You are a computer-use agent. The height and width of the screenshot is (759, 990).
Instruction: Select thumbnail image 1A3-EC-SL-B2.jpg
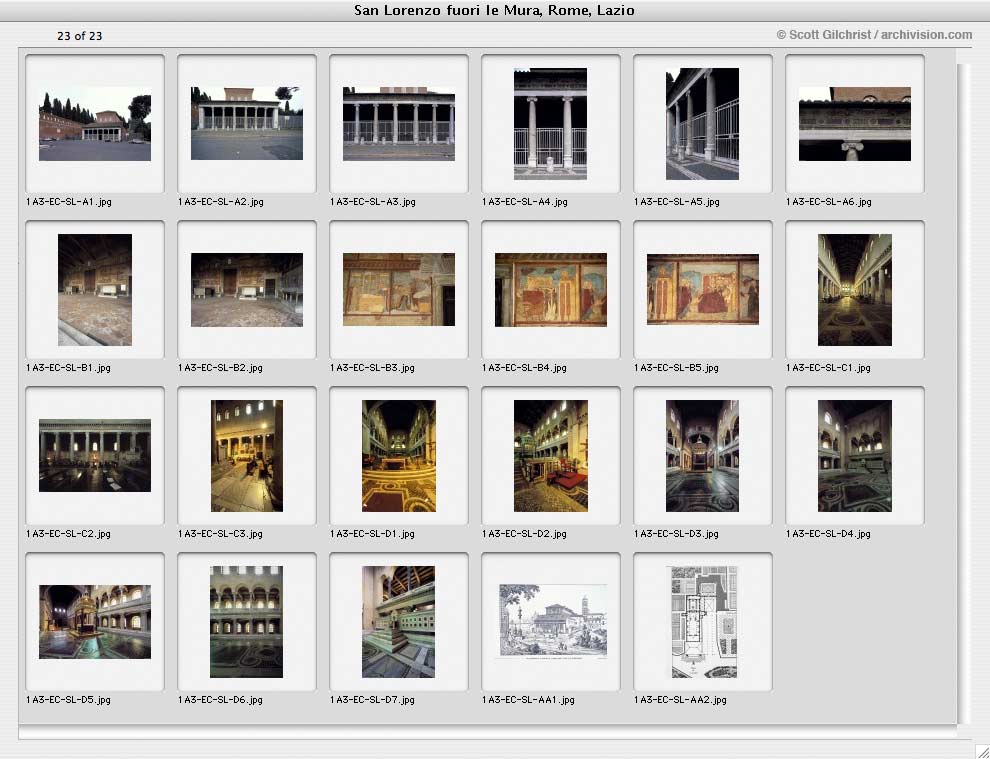(x=247, y=290)
